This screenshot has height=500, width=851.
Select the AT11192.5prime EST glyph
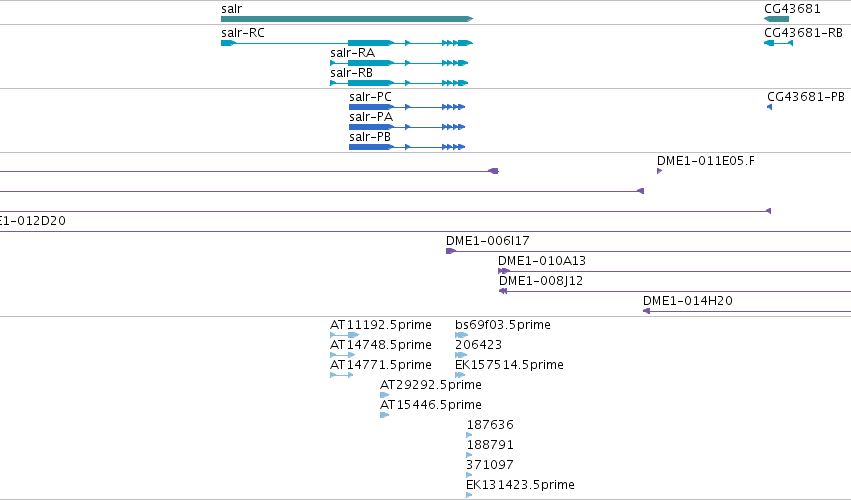tap(345, 335)
